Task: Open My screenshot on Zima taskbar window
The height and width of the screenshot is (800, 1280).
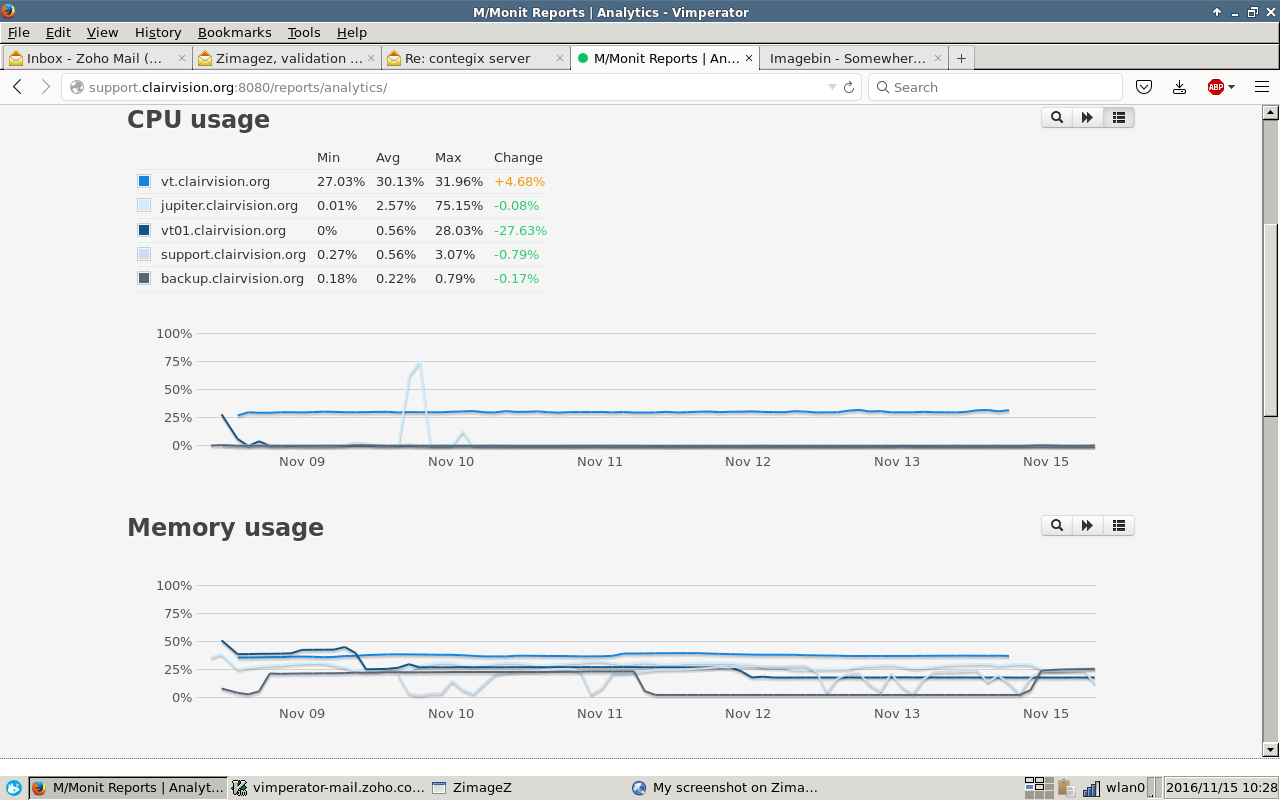Action: (x=727, y=788)
